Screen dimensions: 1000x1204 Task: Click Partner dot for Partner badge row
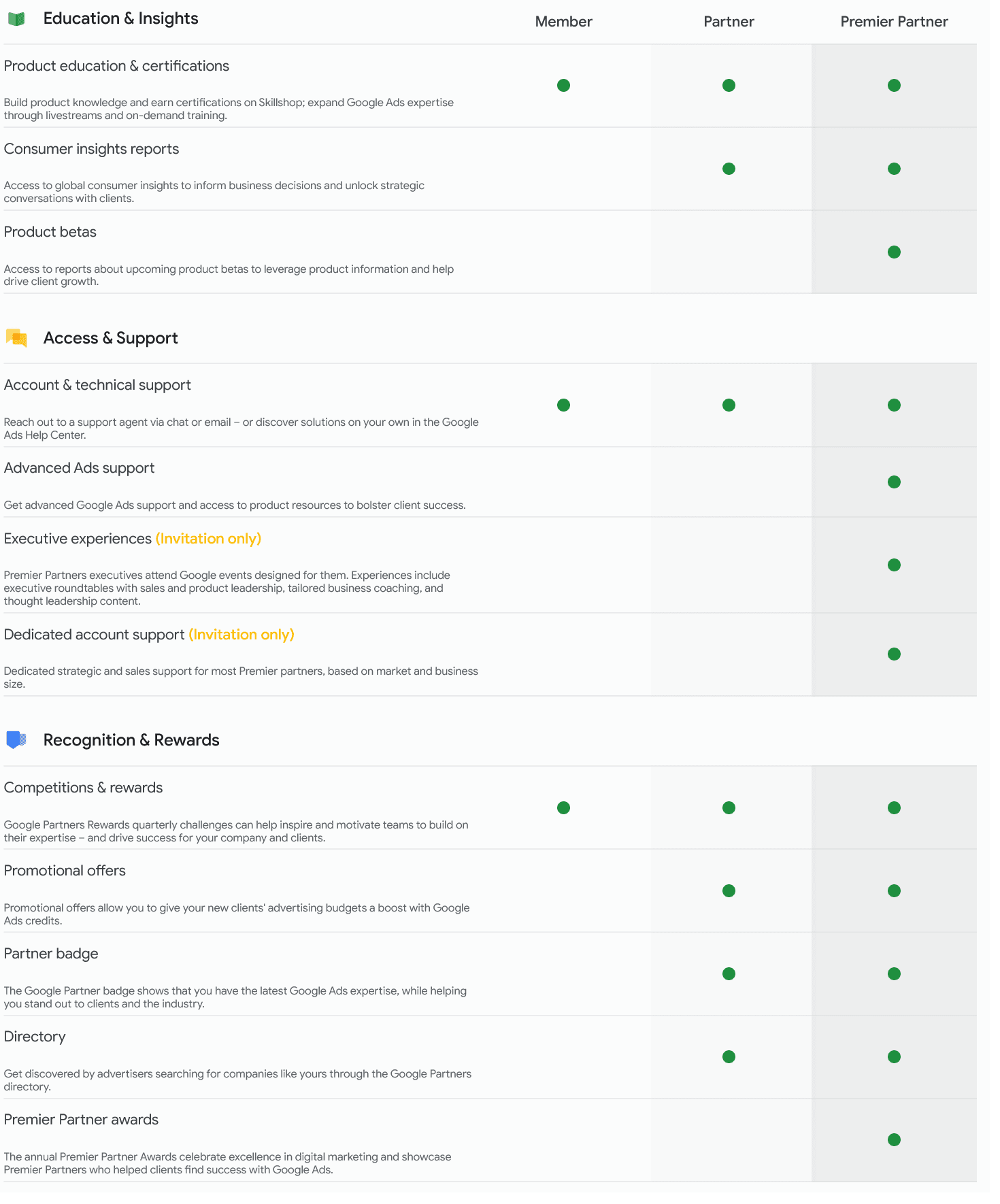(729, 974)
